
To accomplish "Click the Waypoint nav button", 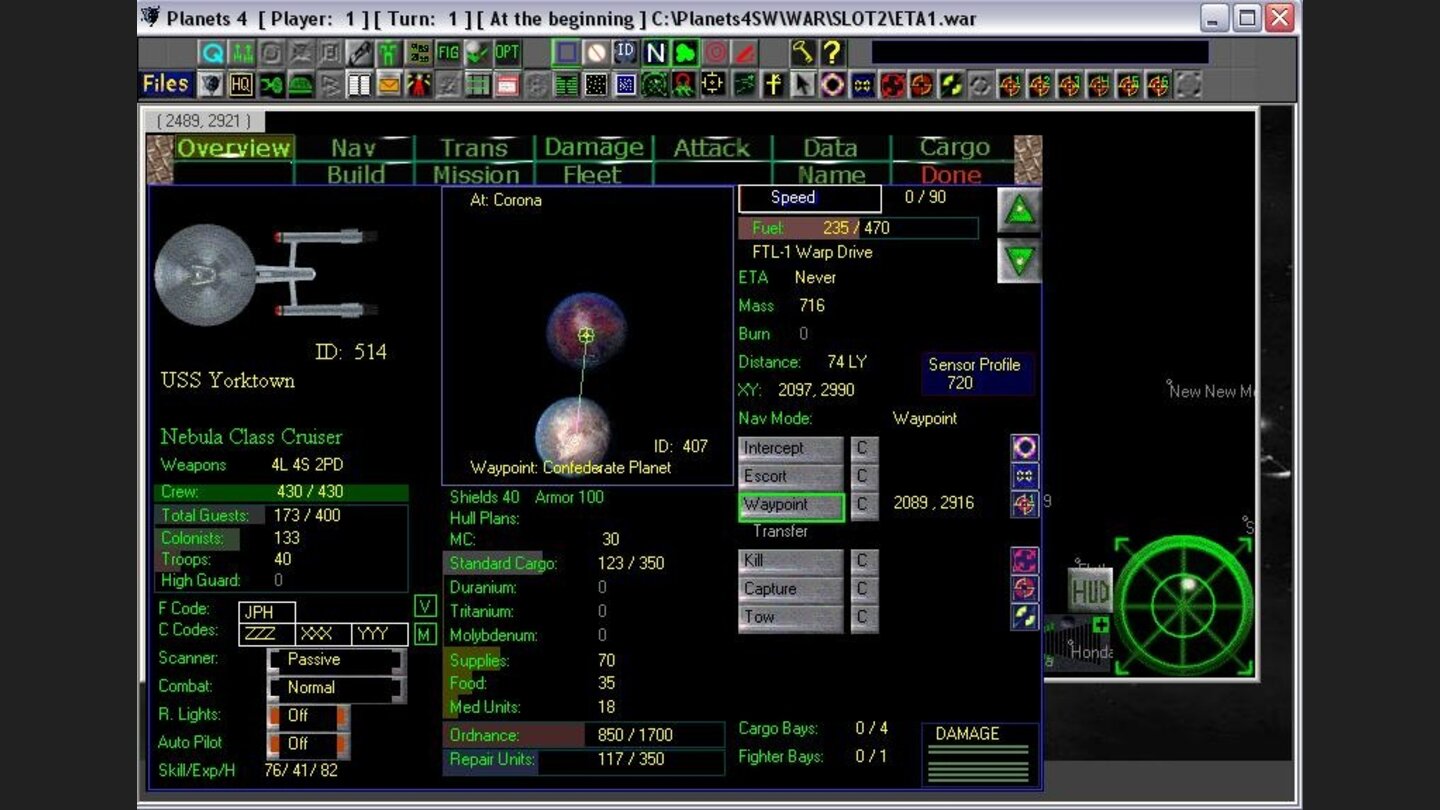I will pos(791,505).
